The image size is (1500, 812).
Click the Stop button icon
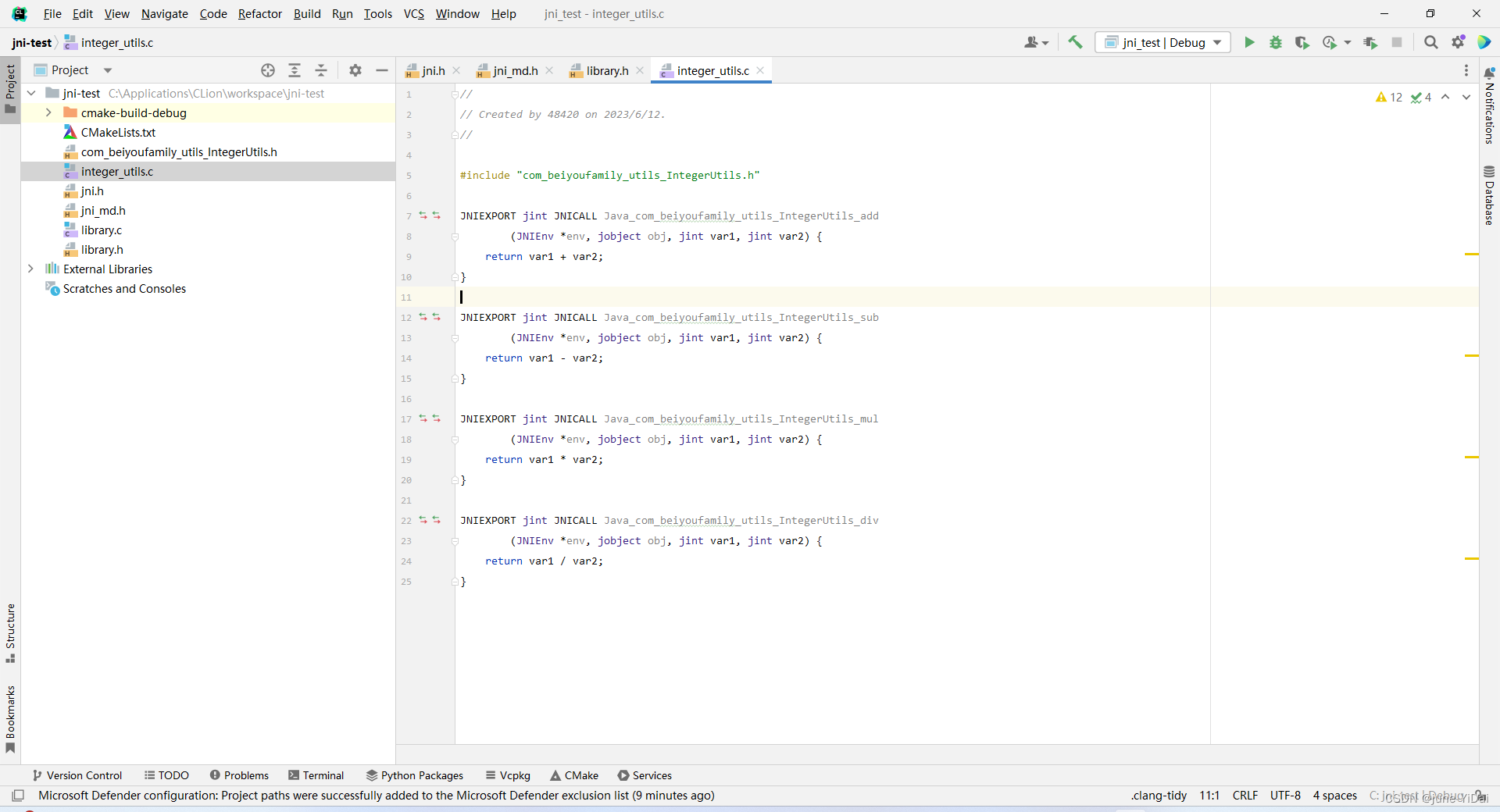coord(1397,42)
